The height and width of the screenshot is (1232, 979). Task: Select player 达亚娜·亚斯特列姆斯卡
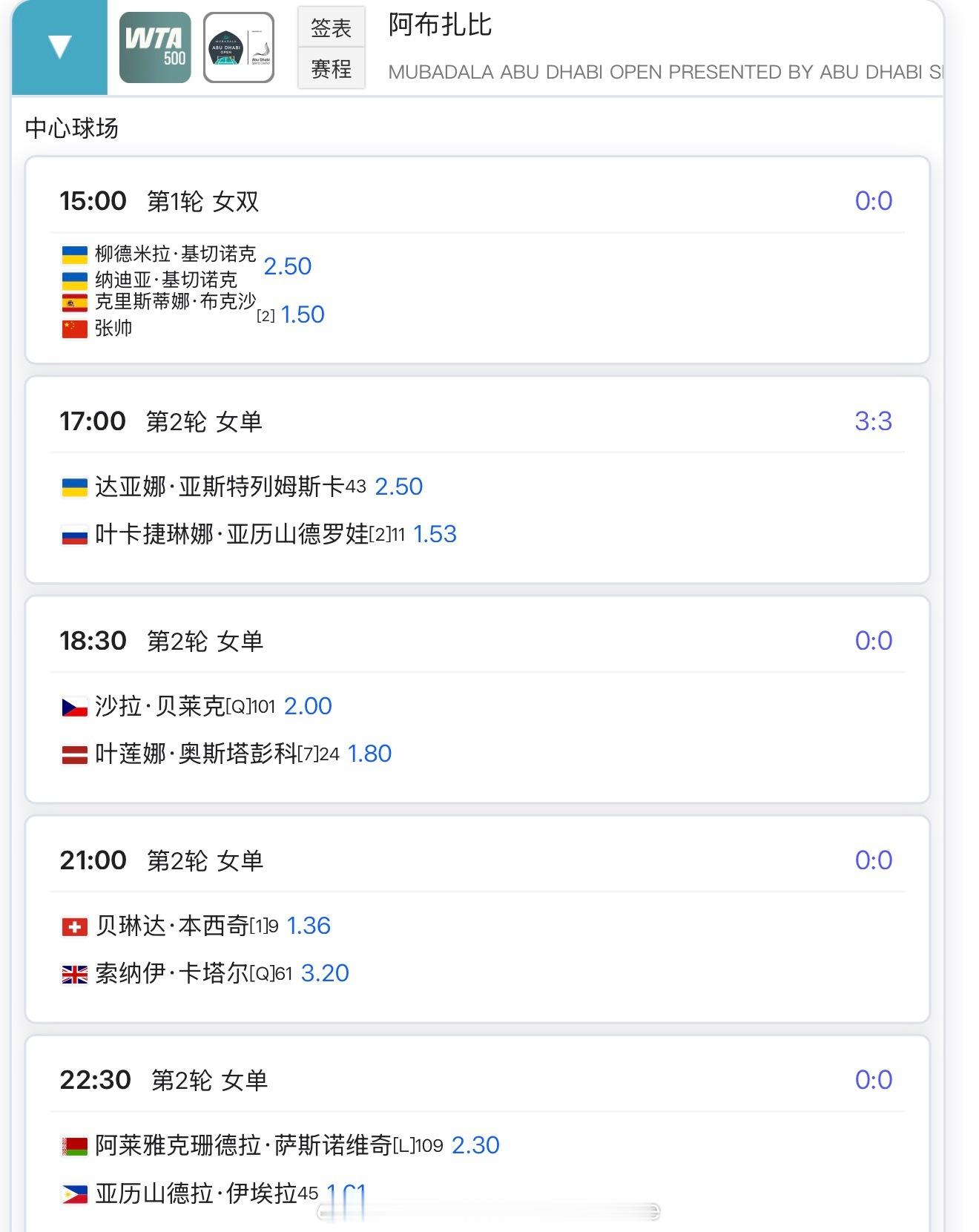point(220,487)
